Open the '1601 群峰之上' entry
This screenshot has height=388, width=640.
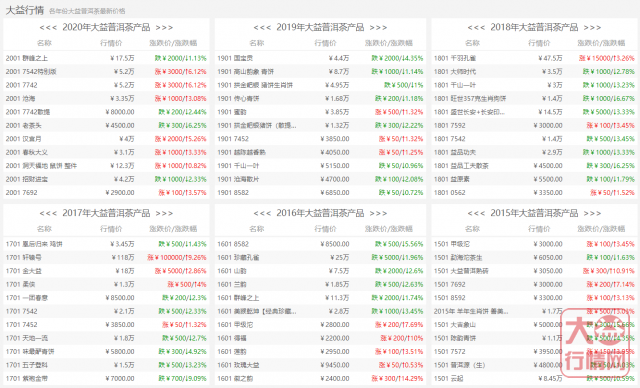(x=238, y=298)
